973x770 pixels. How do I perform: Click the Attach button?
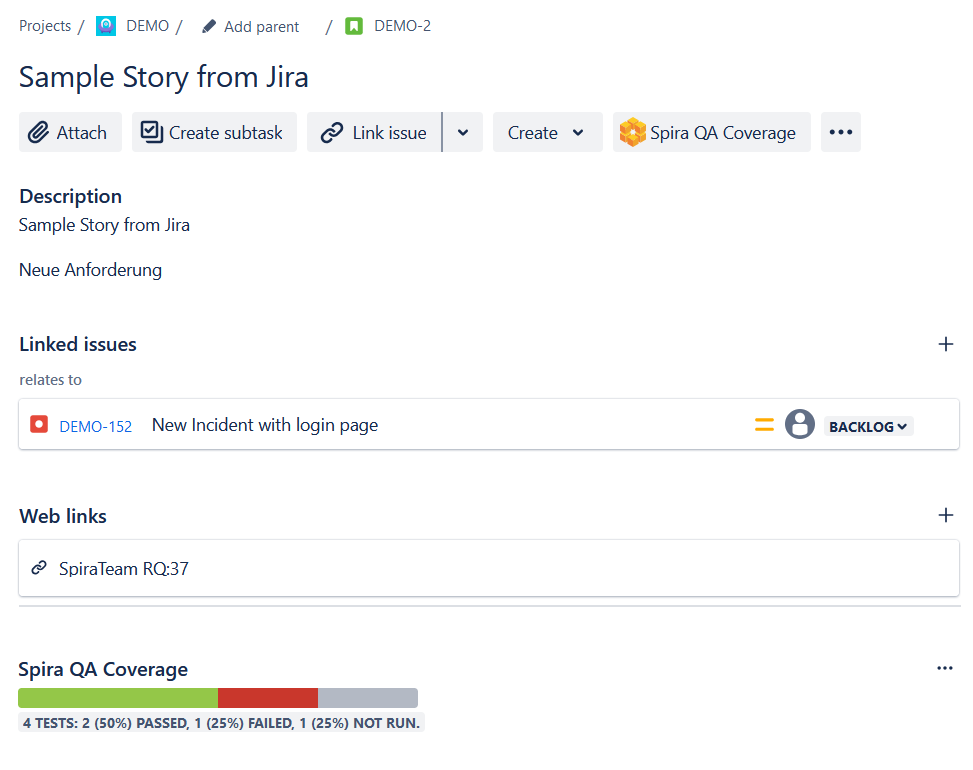click(x=70, y=132)
